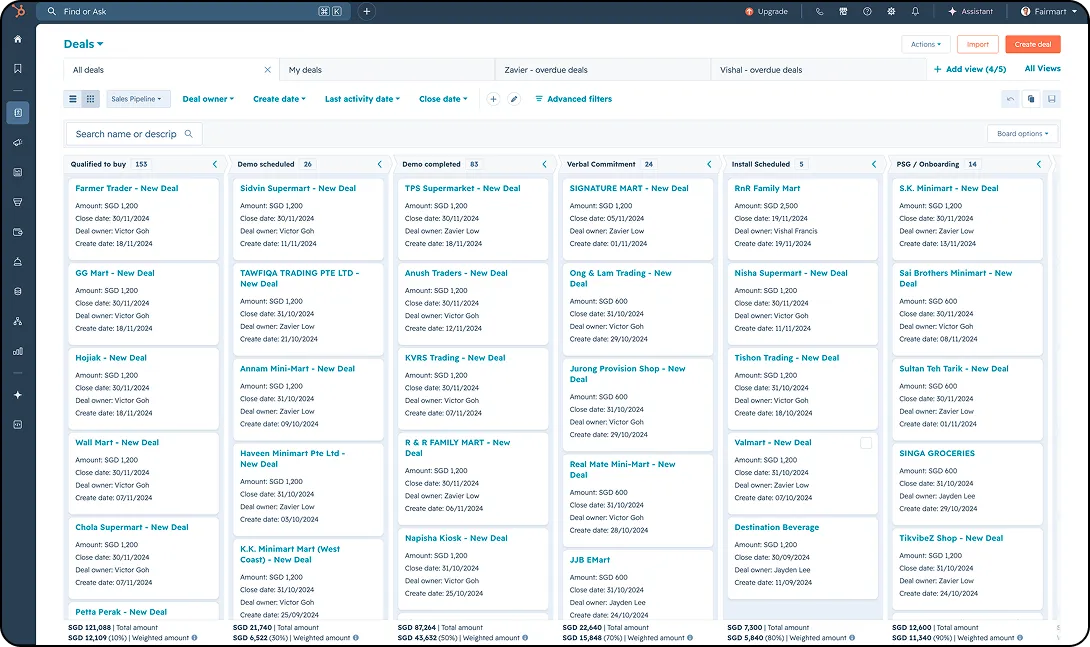Screen dimensions: 1090x647
Task: Open the Settings gear icon
Action: (891, 11)
